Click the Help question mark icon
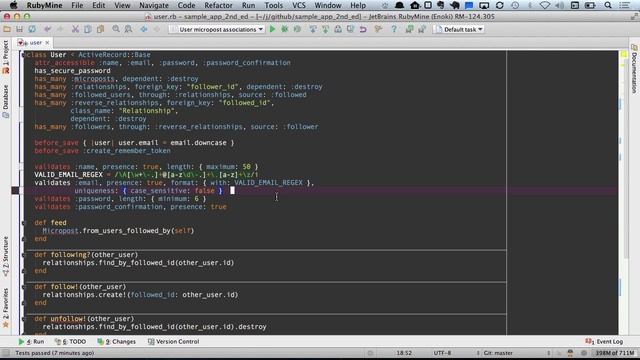 click(394, 29)
